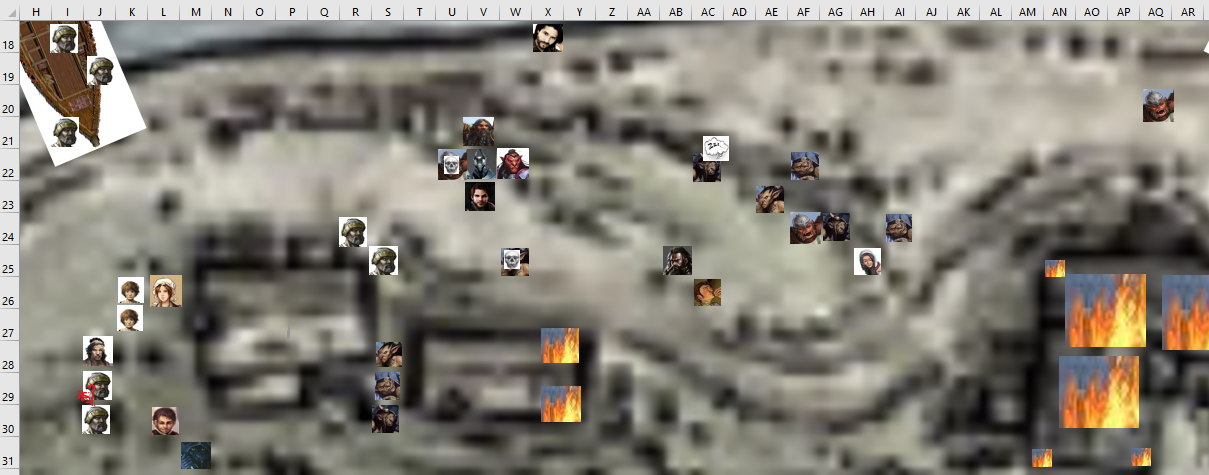Image resolution: width=1209 pixels, height=475 pixels.
Task: Select the helmeted orc token in column AQ
Action: [1158, 105]
